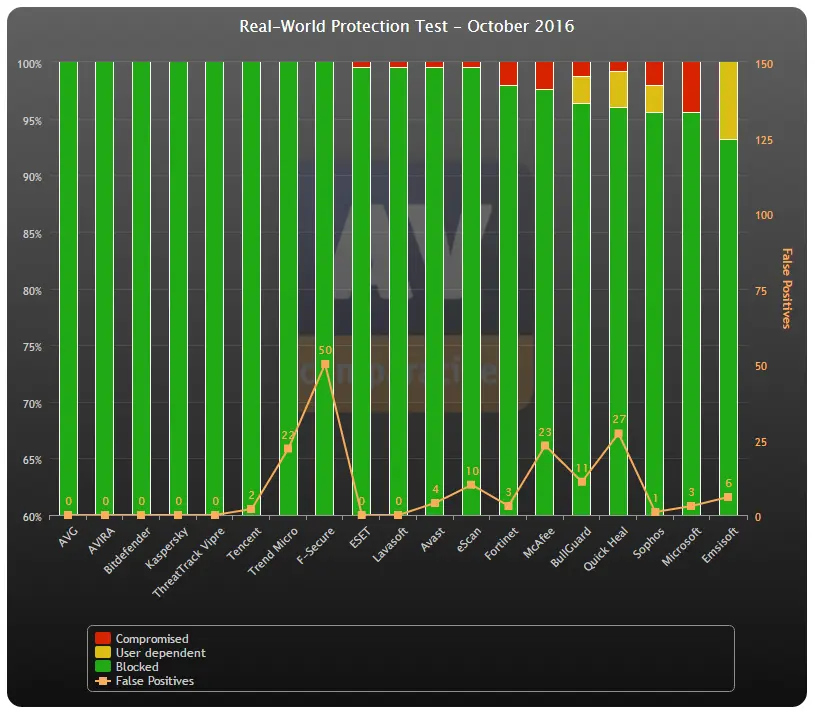The height and width of the screenshot is (718, 815).
Task: Click the Lavasoft x-axis label
Action: (390, 544)
